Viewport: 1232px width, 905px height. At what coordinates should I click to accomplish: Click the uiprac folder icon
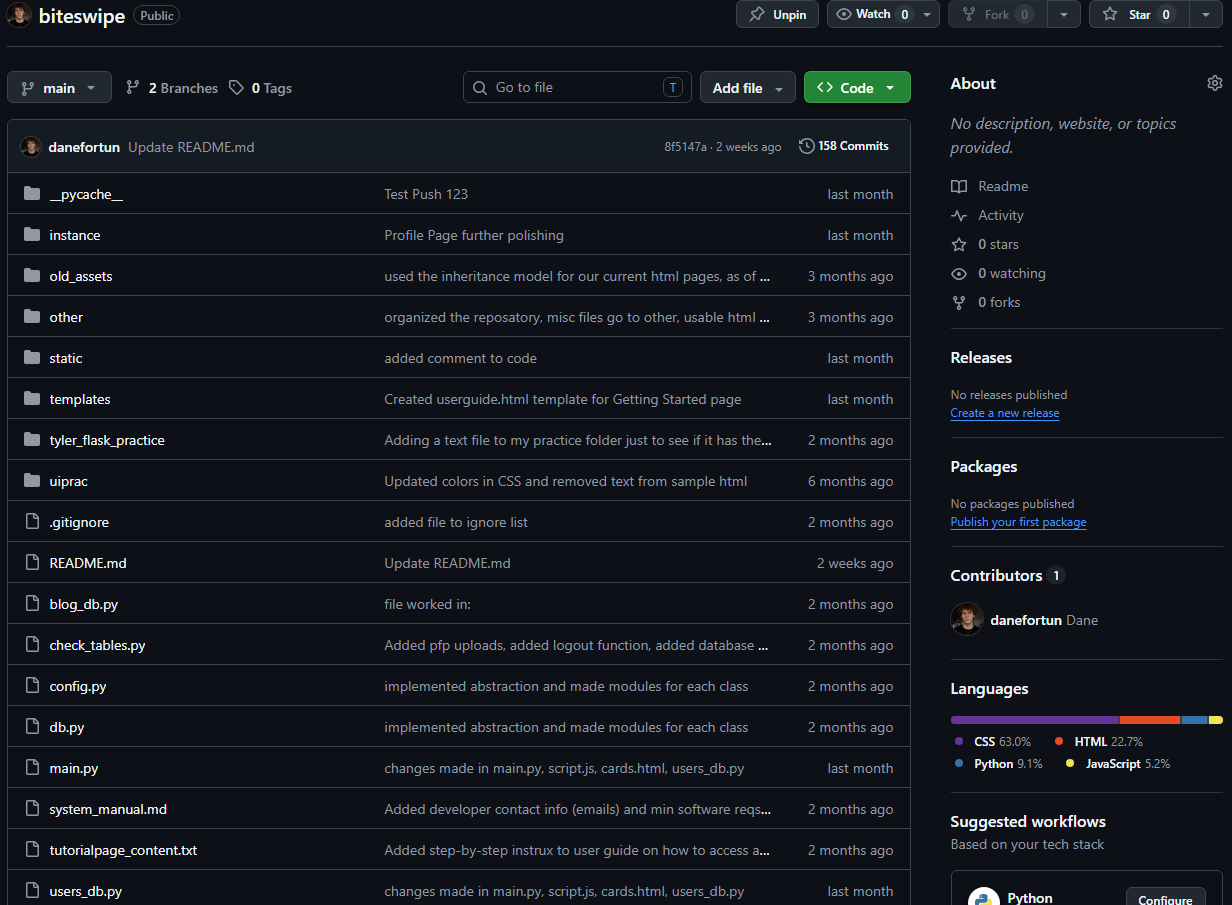pyautogui.click(x=32, y=481)
